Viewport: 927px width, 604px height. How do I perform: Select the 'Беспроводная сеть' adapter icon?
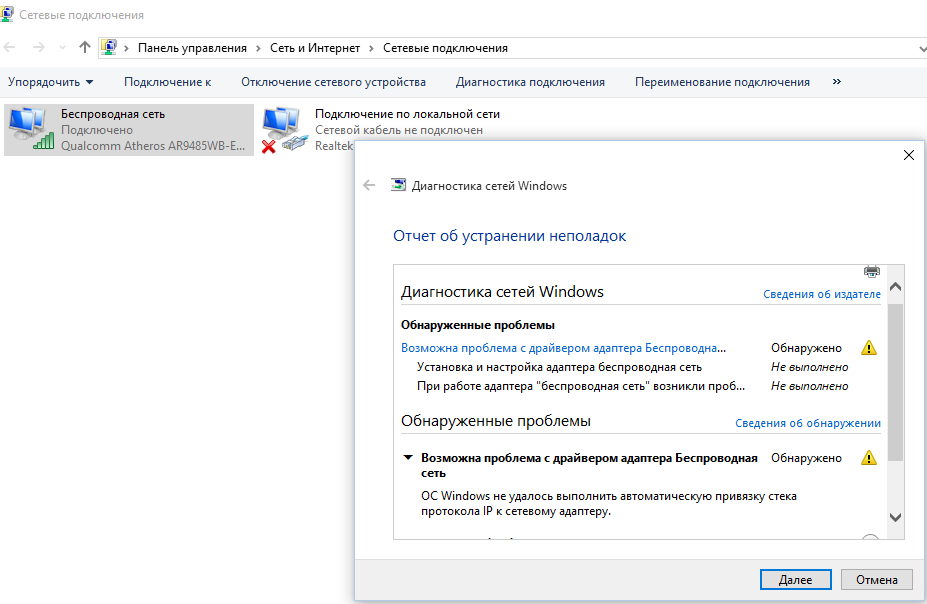pyautogui.click(x=31, y=128)
